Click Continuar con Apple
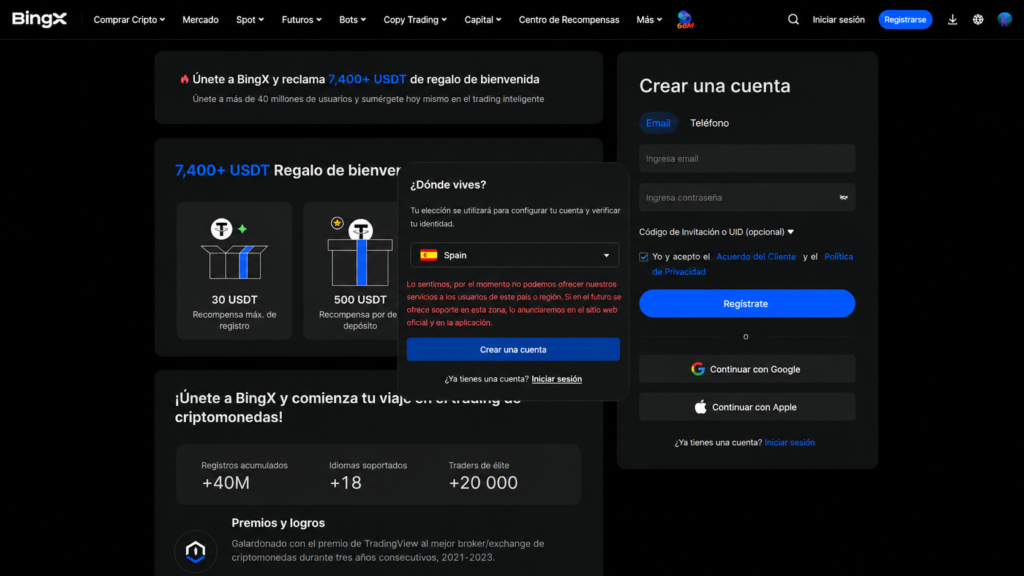1024x576 pixels. [x=746, y=407]
